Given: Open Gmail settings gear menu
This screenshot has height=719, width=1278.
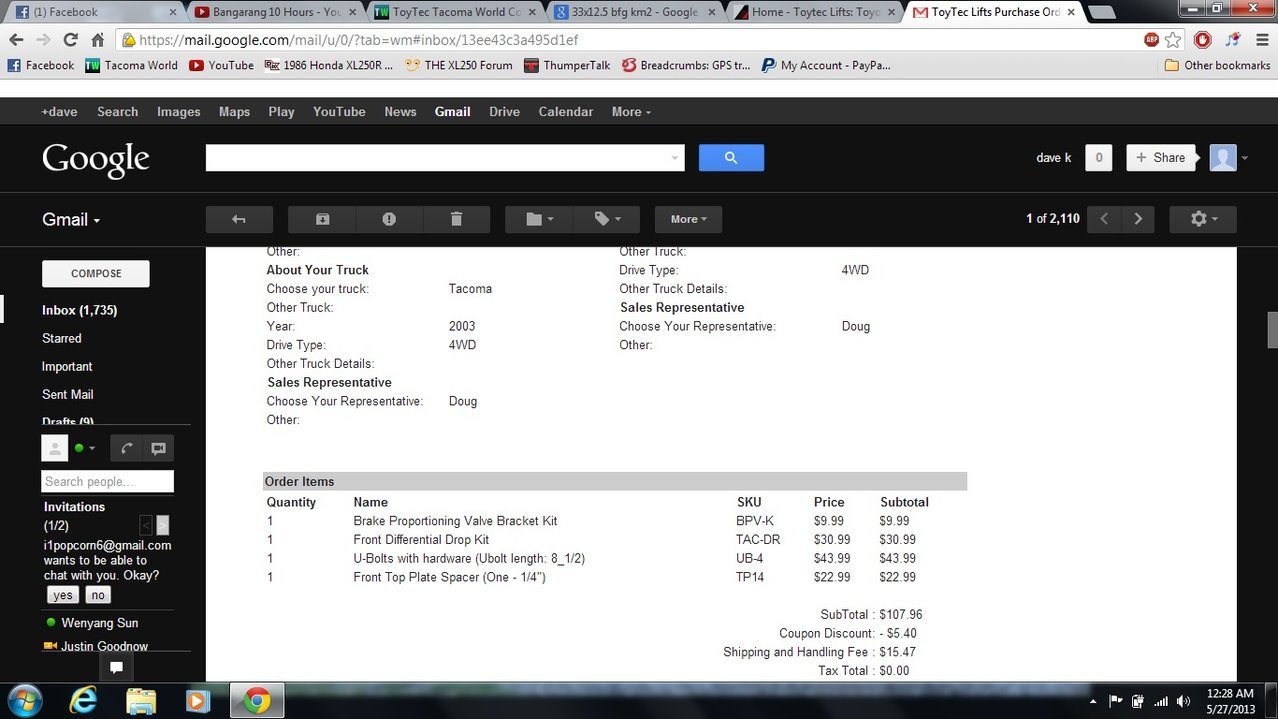Looking at the screenshot, I should click(x=1203, y=219).
